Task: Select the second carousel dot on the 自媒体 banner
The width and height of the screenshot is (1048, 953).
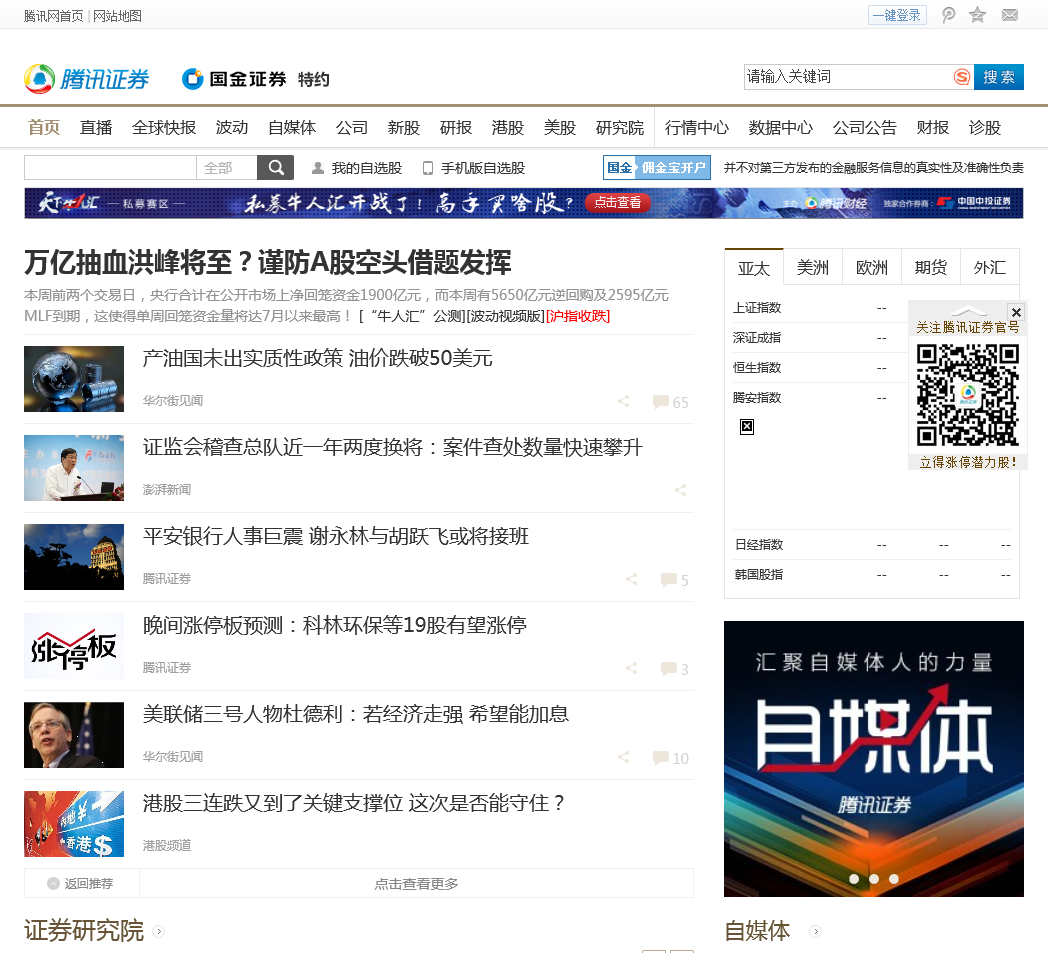Action: tap(874, 879)
